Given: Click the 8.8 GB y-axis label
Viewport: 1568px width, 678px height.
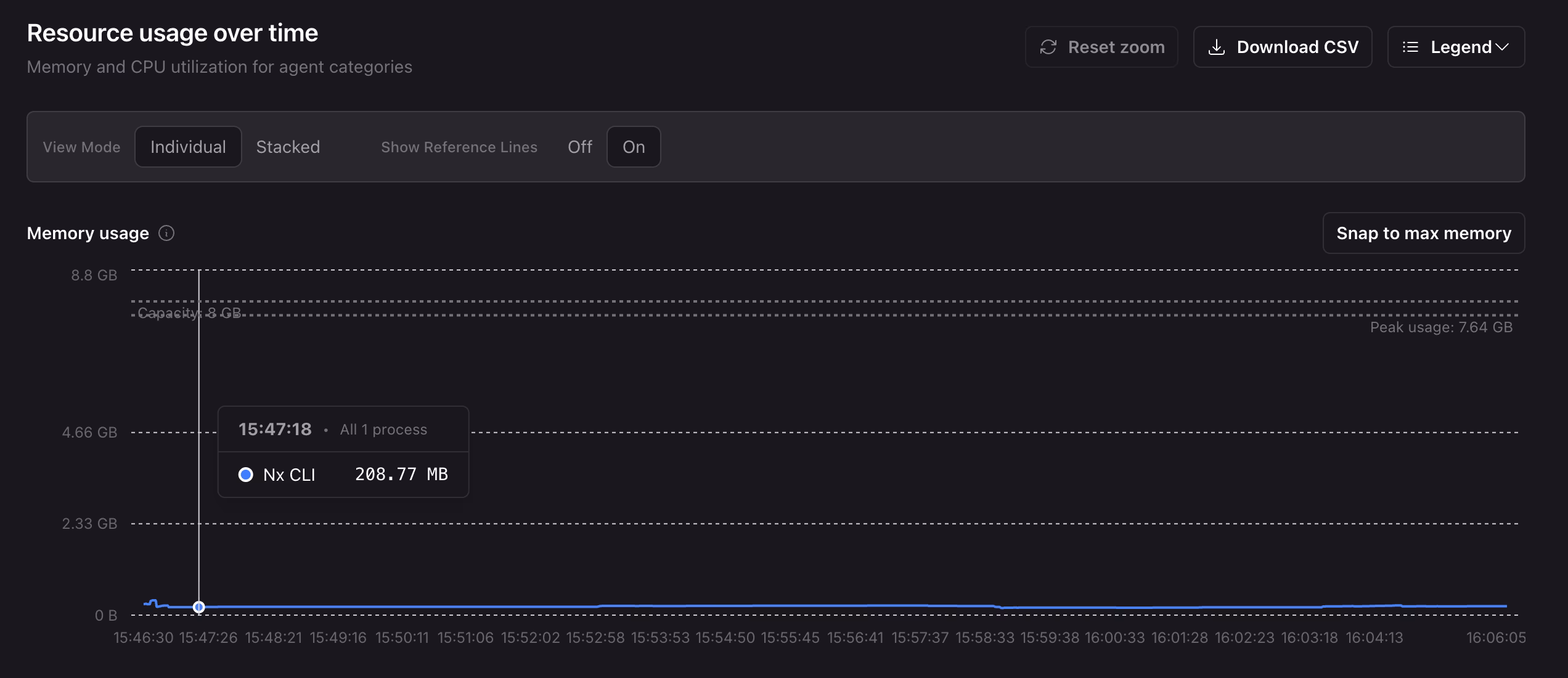Looking at the screenshot, I should tap(94, 276).
